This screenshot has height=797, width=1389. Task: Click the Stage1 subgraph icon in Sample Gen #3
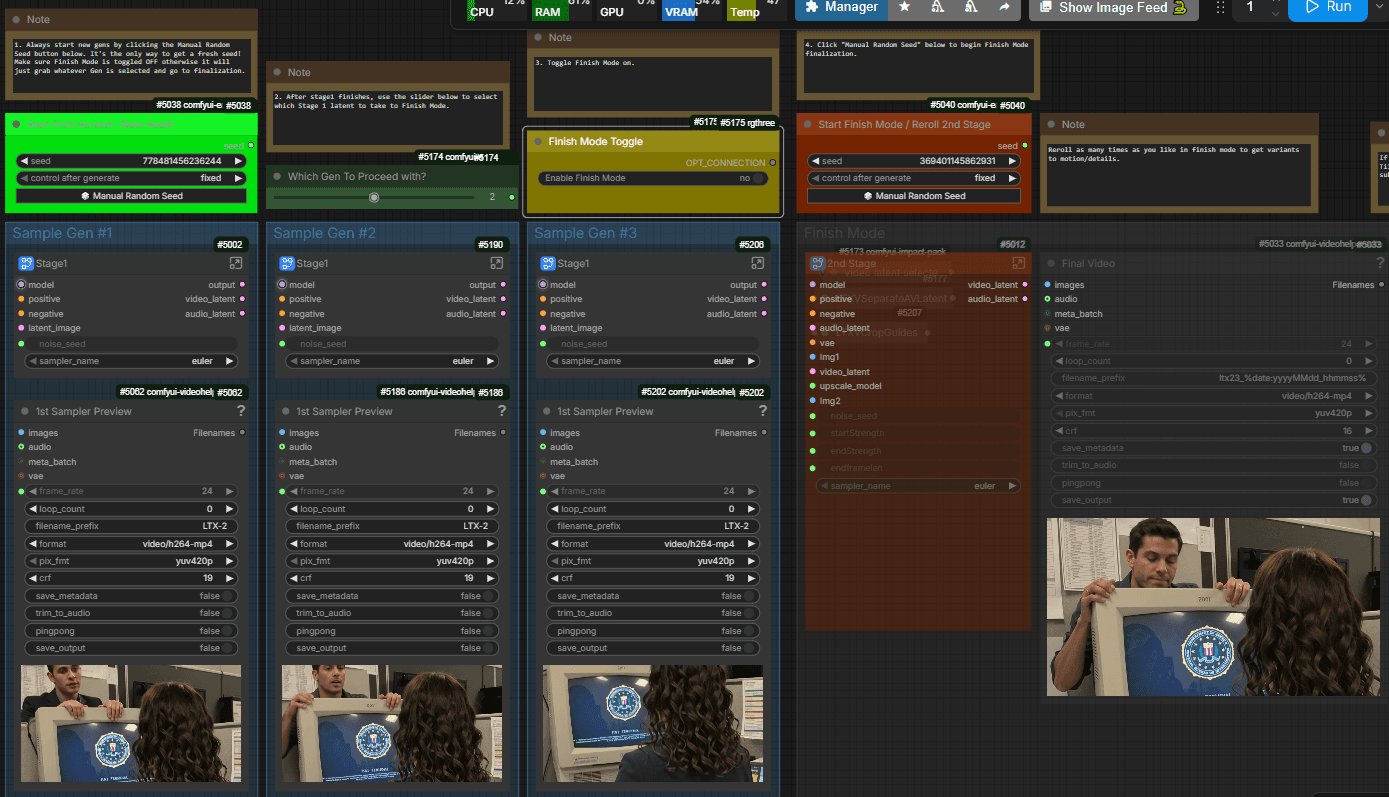[x=548, y=264]
